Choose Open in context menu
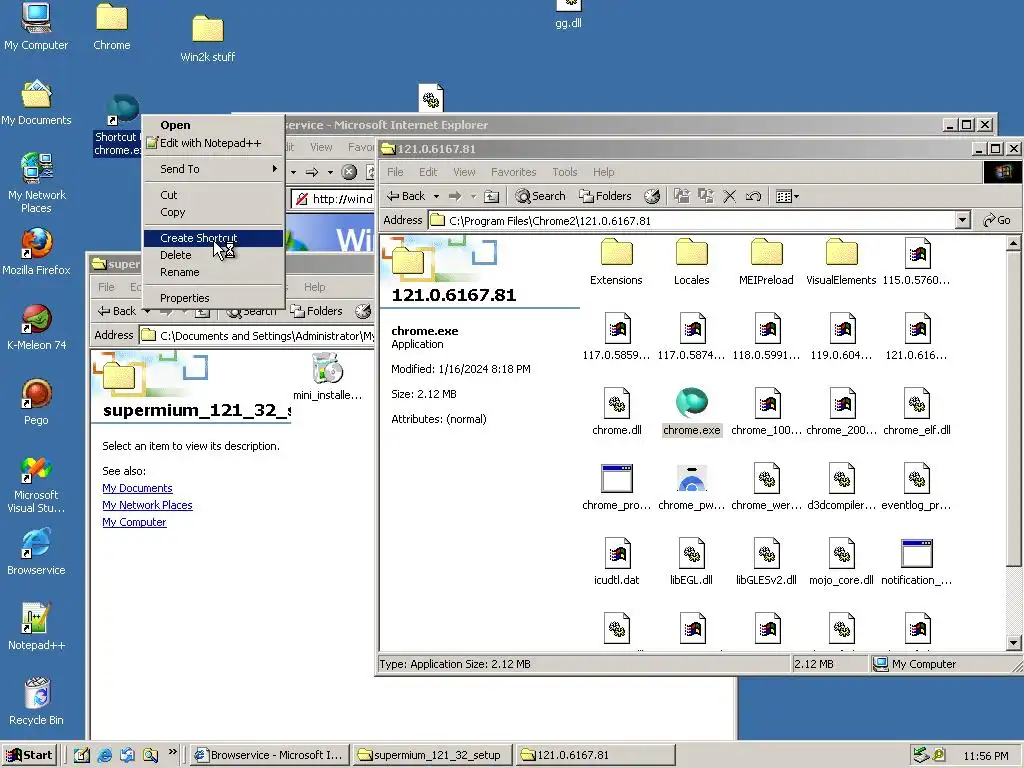 213,125
